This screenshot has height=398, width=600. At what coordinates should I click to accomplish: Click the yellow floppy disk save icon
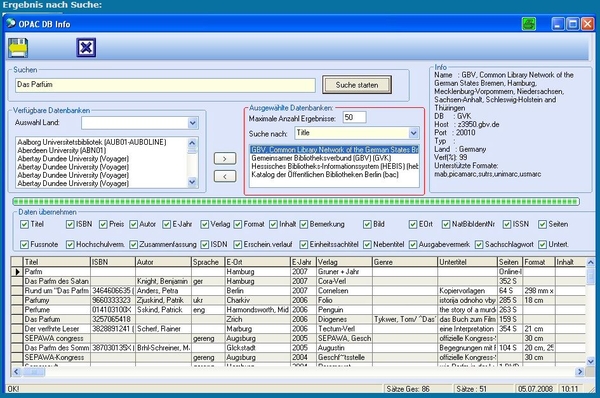click(18, 48)
